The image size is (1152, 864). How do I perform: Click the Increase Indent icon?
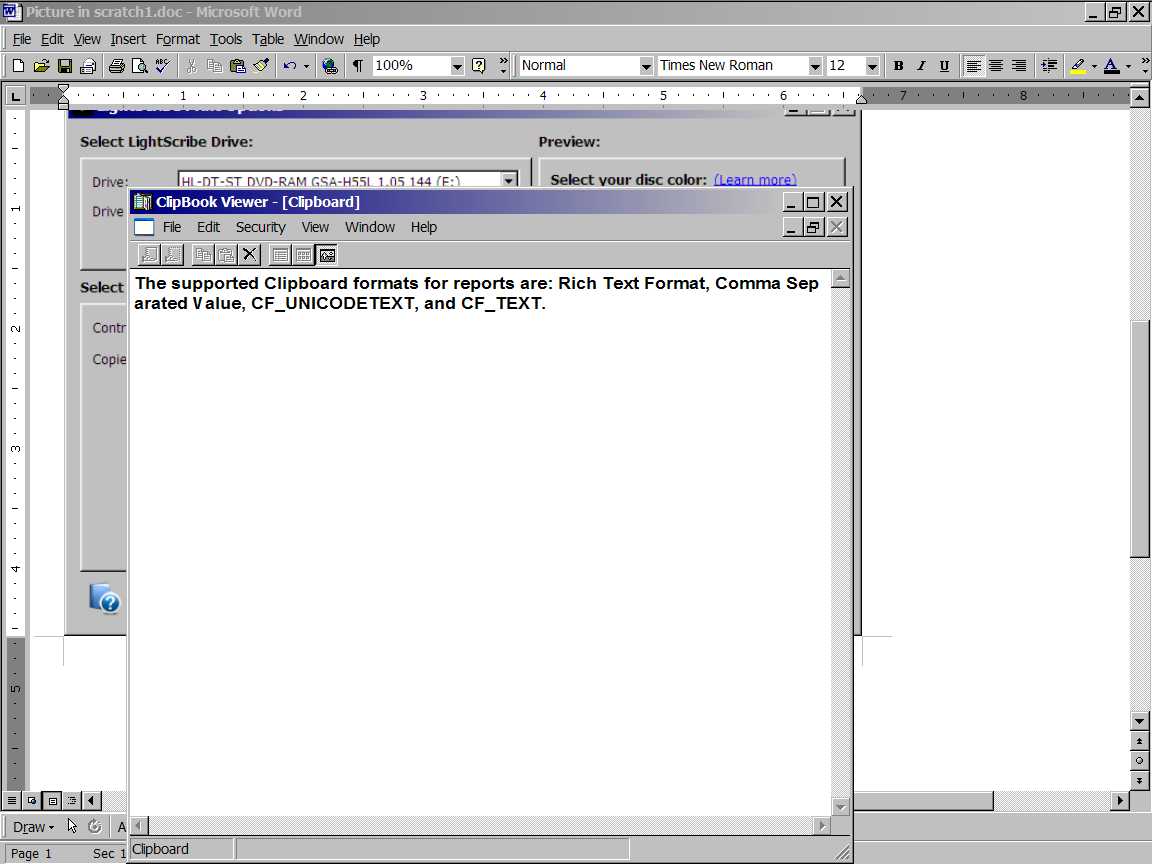1049,66
